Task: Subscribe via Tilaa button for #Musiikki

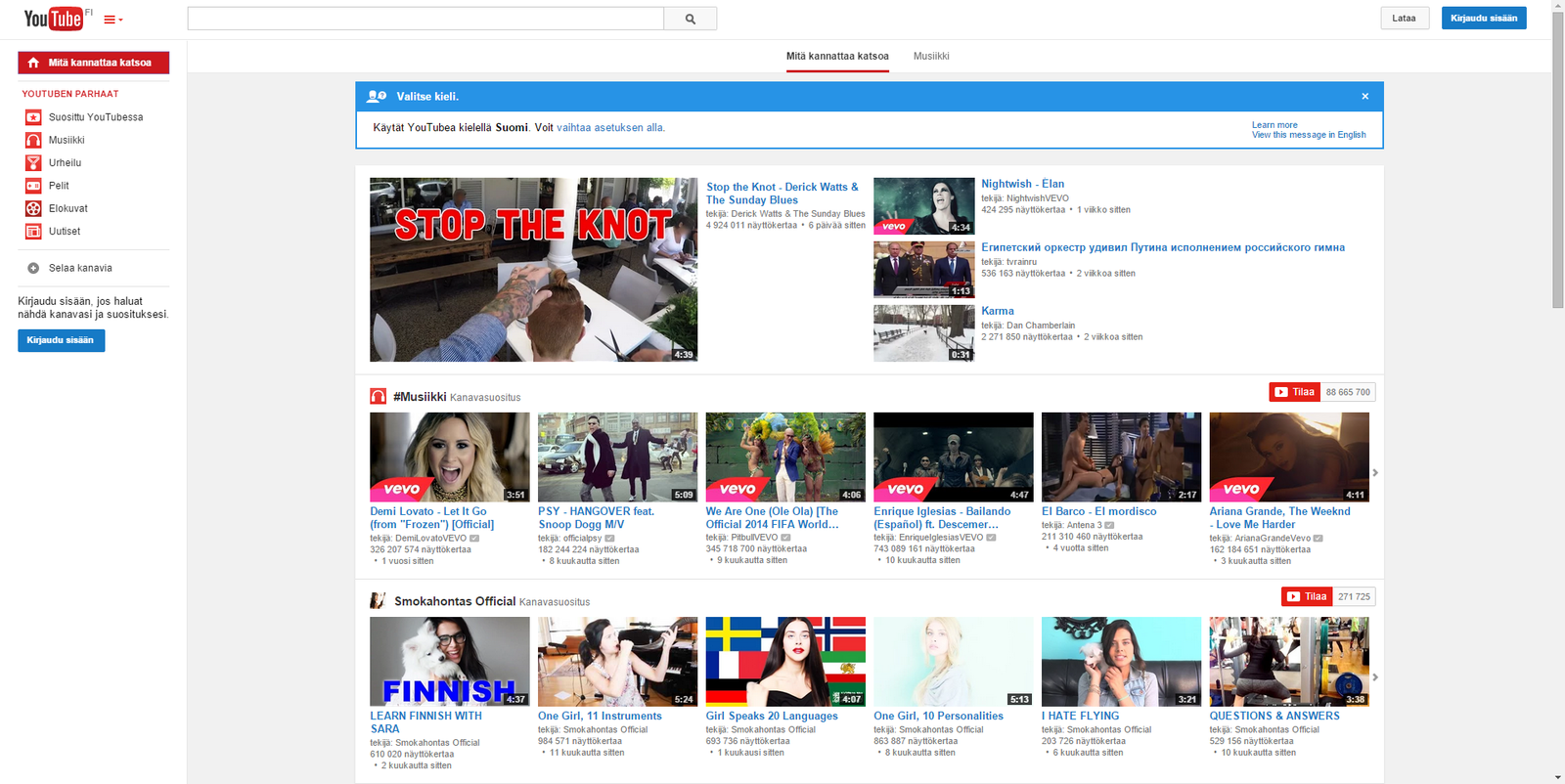Action: tap(1294, 392)
